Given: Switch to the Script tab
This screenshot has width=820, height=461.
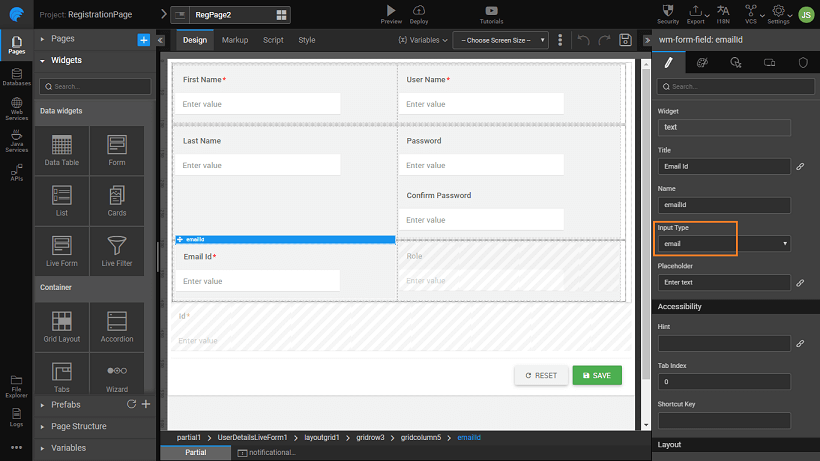Looking at the screenshot, I should [273, 40].
